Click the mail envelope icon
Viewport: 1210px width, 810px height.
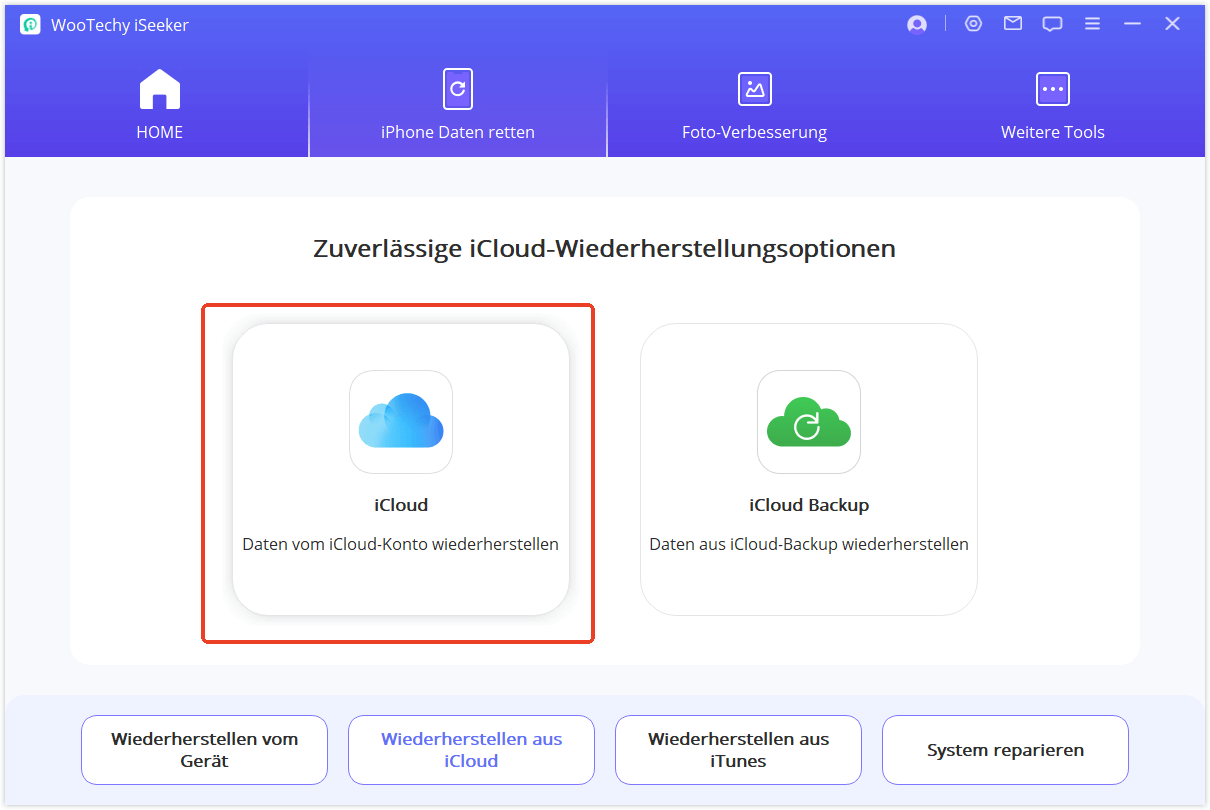(x=1012, y=23)
